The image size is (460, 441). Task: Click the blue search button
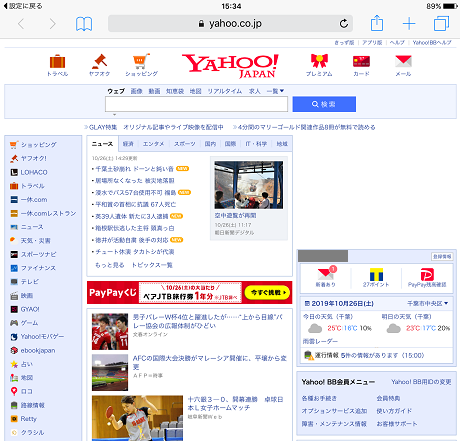[324, 104]
